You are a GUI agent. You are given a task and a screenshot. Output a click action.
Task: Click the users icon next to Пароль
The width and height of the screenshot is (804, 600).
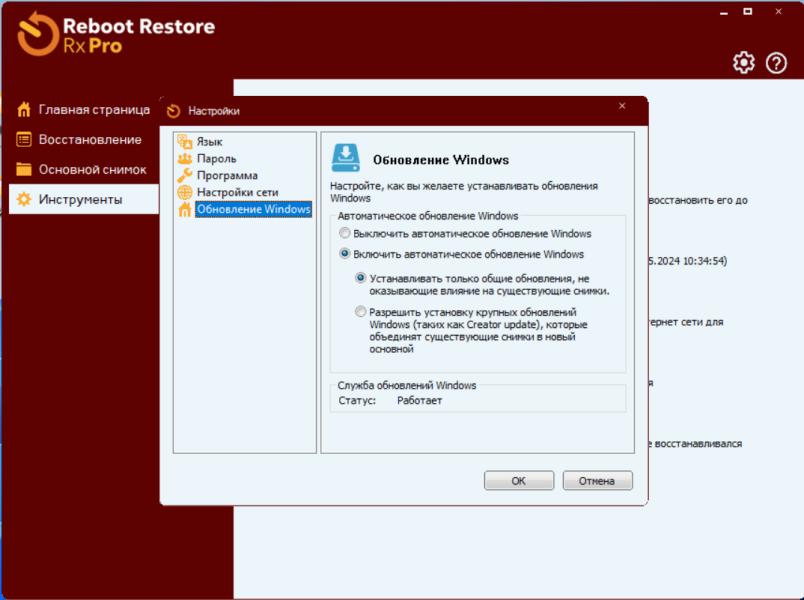(x=185, y=158)
